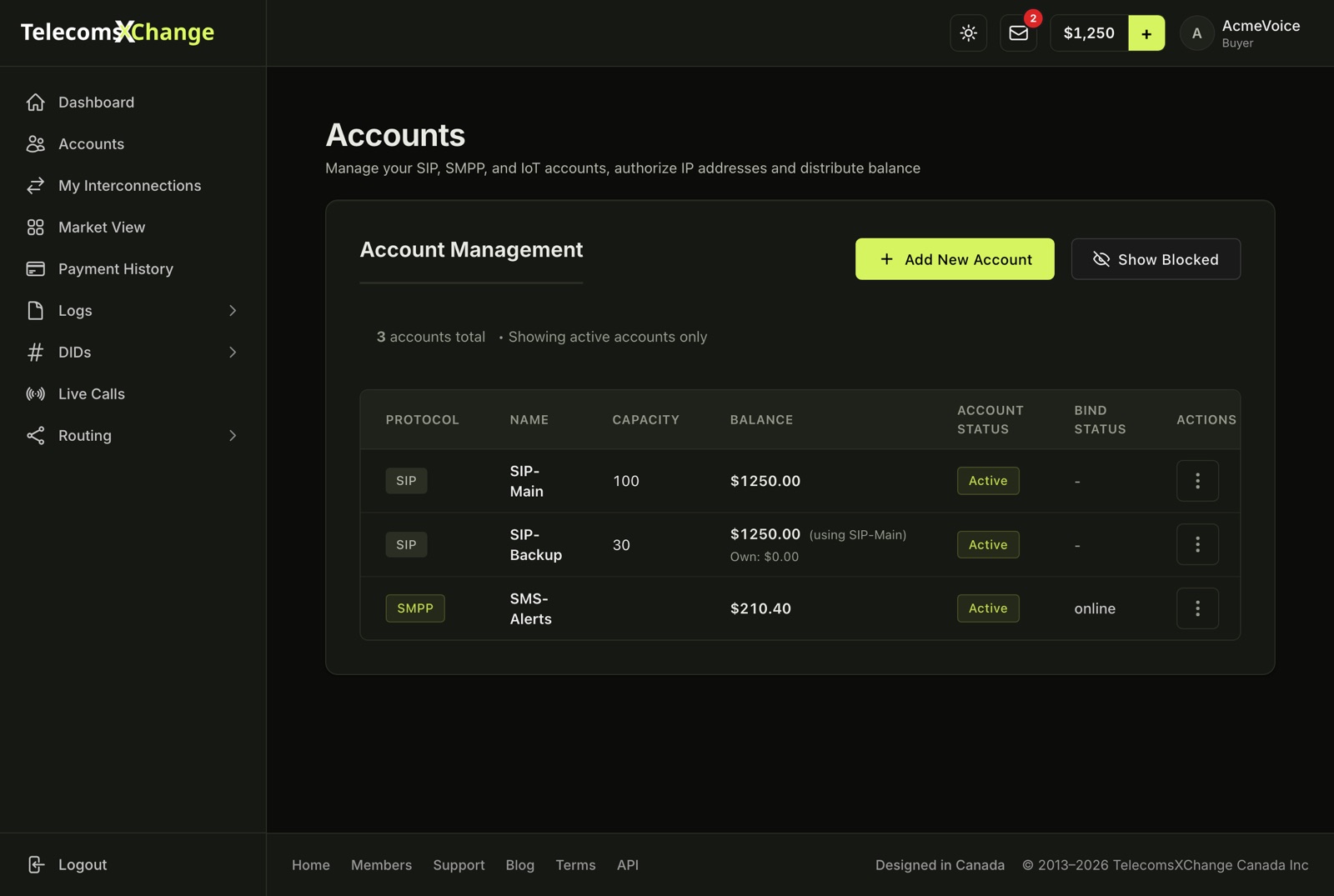Open the messages envelope icon
1334x896 pixels.
click(1018, 33)
